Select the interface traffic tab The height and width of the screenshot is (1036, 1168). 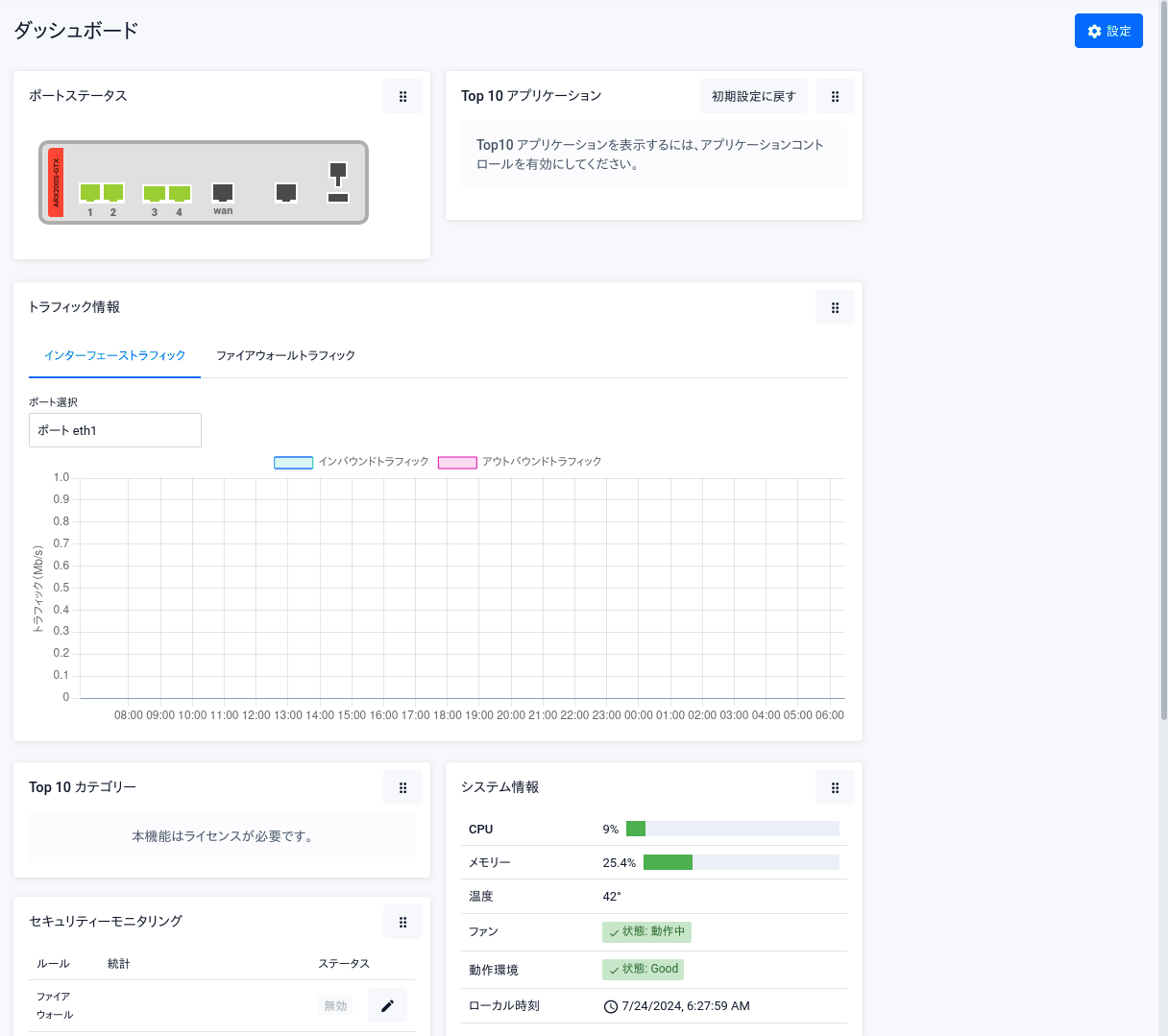point(114,355)
